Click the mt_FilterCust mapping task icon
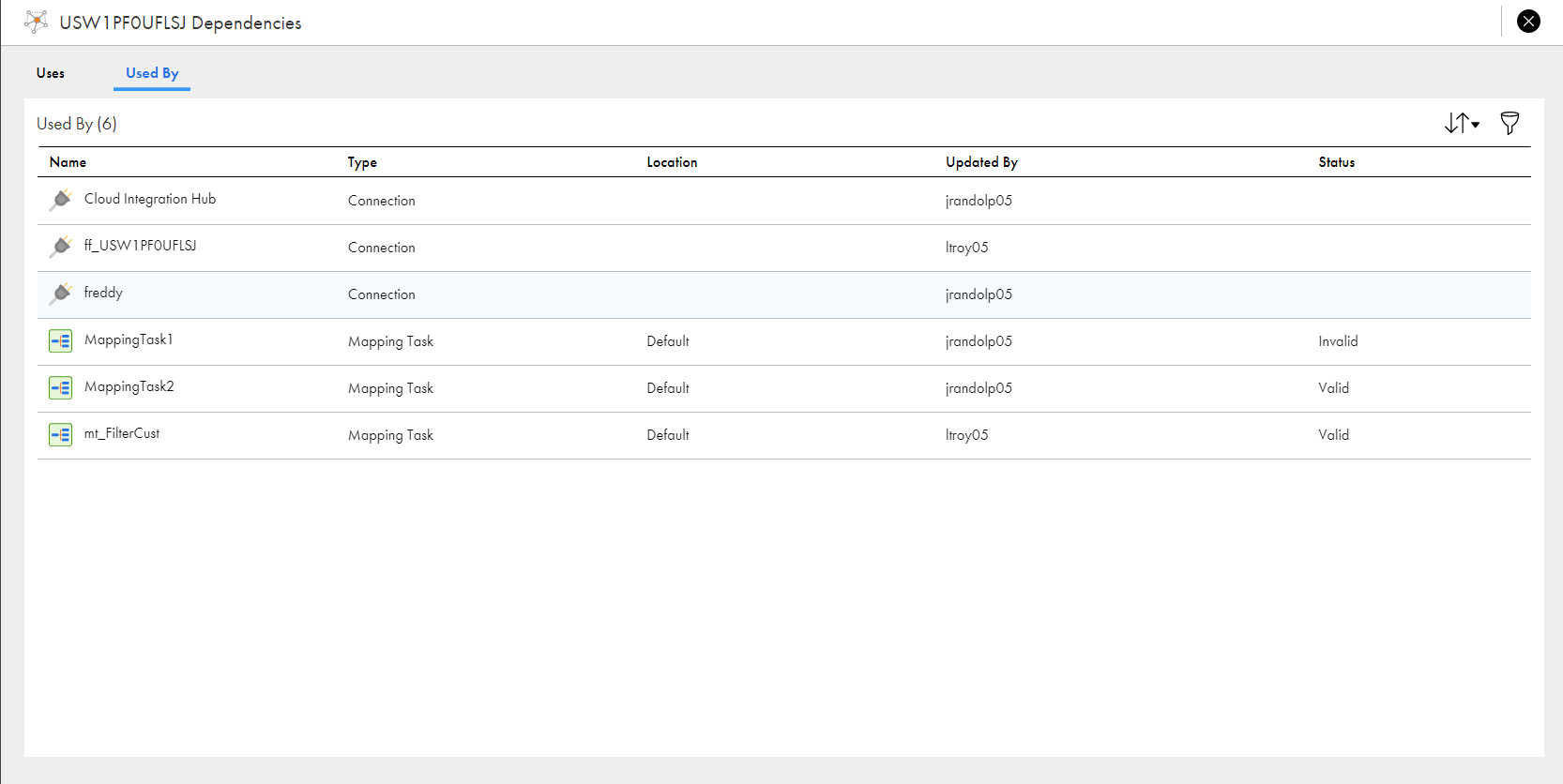The height and width of the screenshot is (784, 1563). coord(61,434)
